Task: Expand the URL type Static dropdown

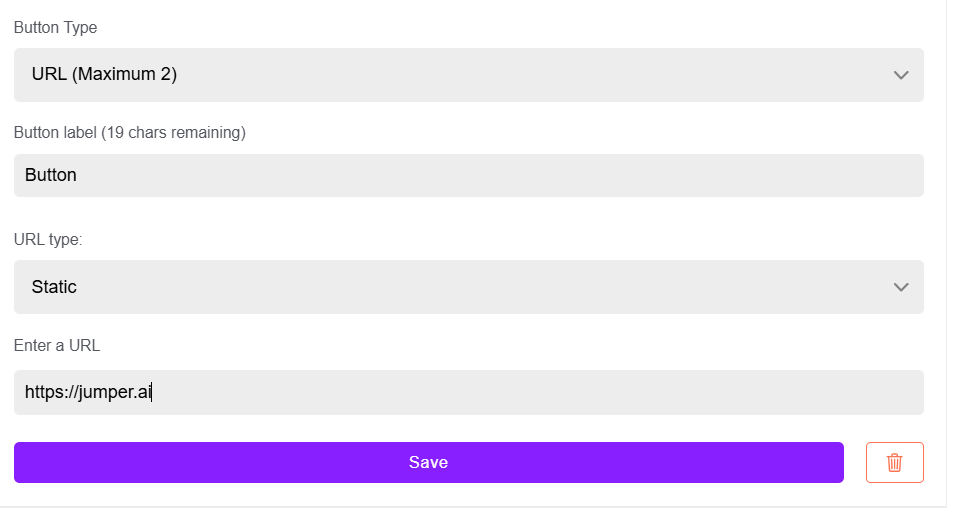Action: click(468, 287)
